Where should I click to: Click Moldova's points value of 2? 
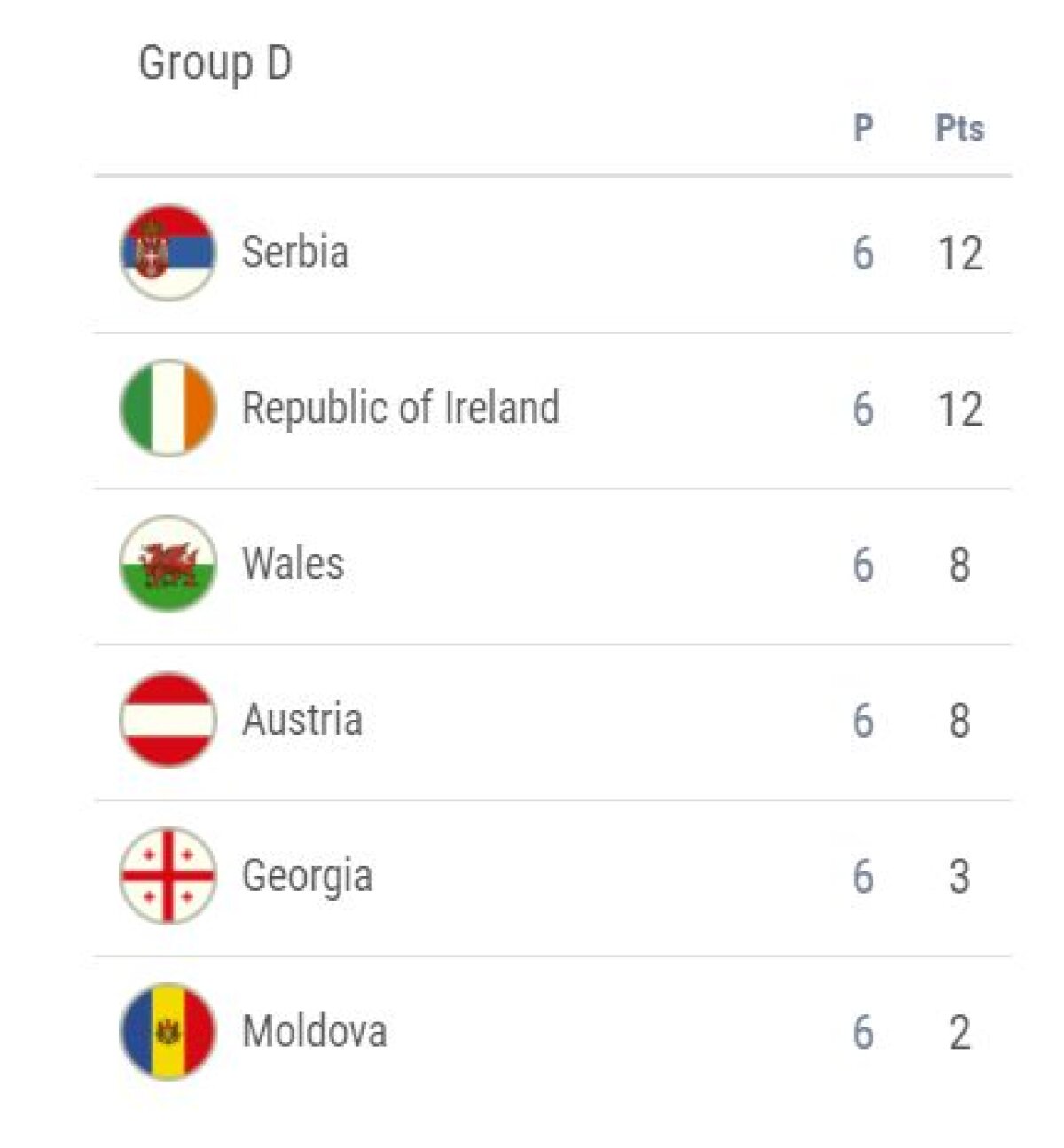(x=959, y=1033)
